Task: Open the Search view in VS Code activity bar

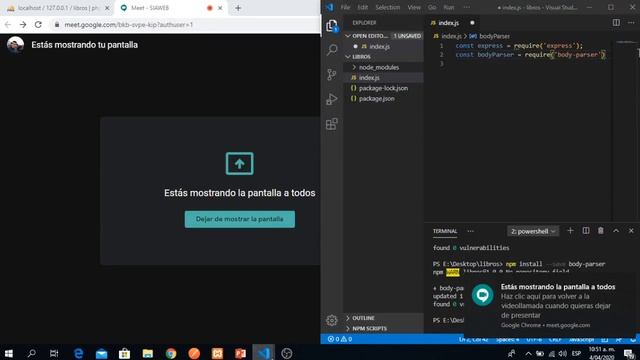Action: (332, 50)
